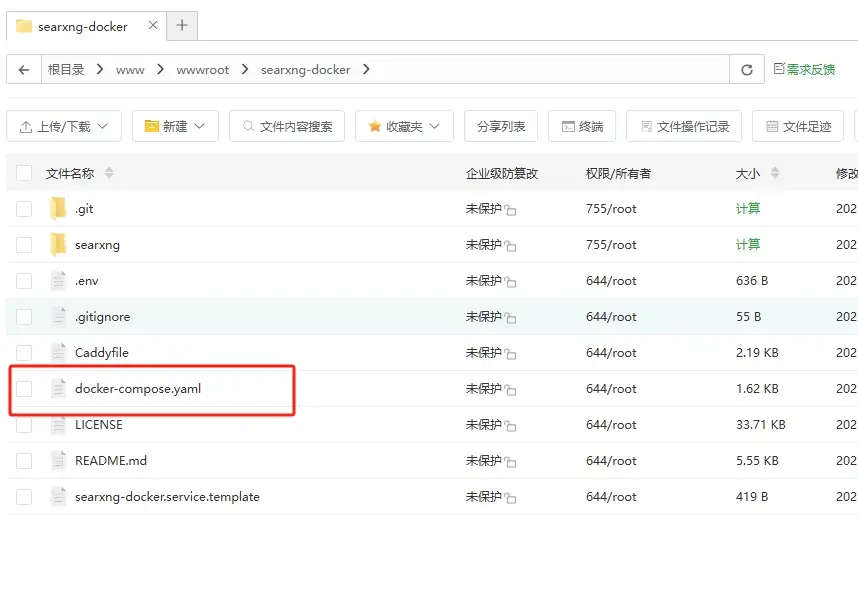Click 文件内容搜索 content search
Image resolution: width=858 pixels, height=602 pixels.
pyautogui.click(x=290, y=126)
